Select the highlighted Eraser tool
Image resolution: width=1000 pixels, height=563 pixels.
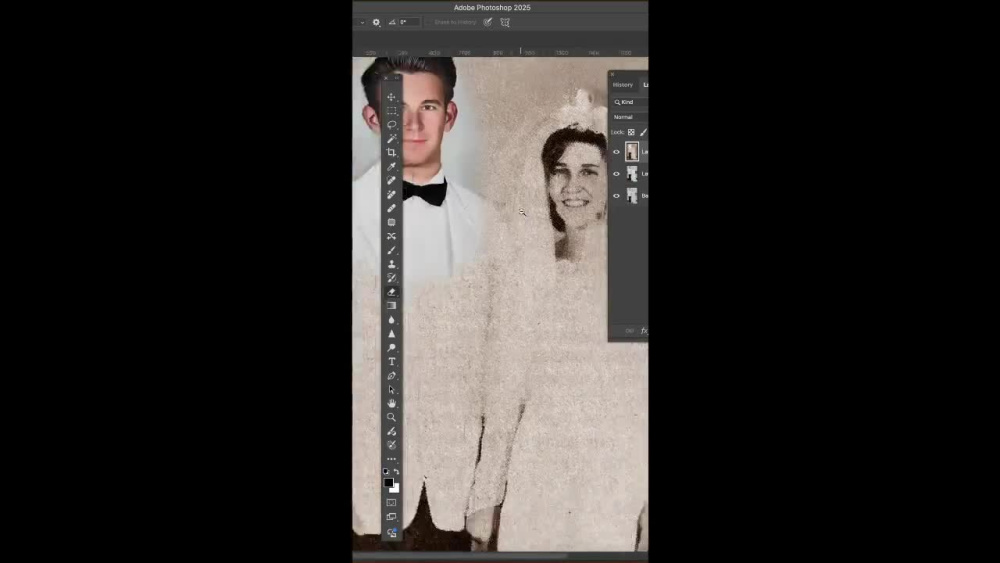point(392,292)
